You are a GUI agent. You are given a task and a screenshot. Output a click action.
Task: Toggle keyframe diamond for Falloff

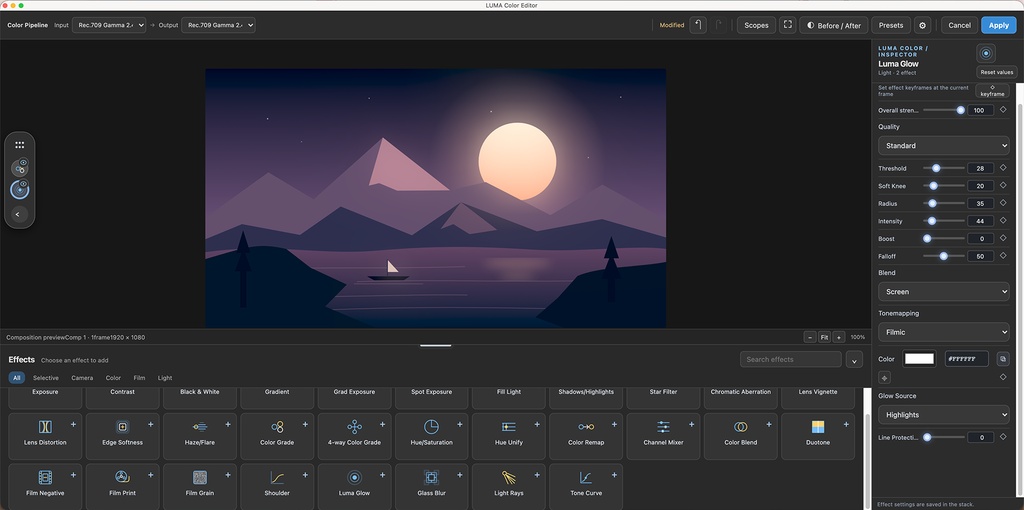click(x=1003, y=256)
